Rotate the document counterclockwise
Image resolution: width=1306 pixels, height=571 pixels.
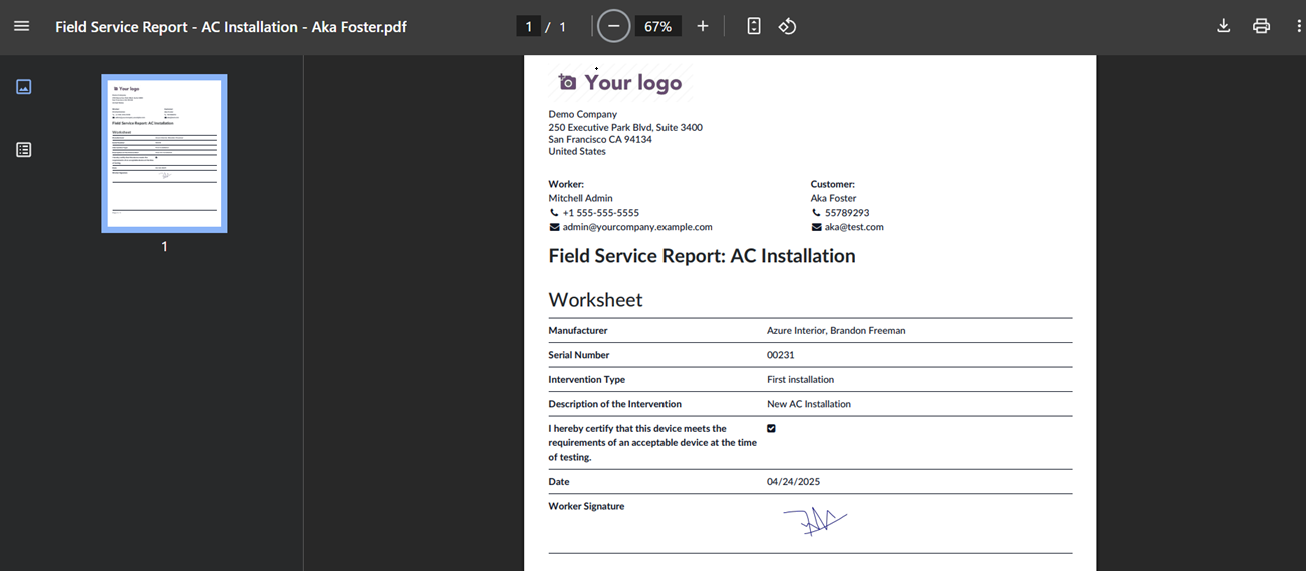tap(787, 26)
